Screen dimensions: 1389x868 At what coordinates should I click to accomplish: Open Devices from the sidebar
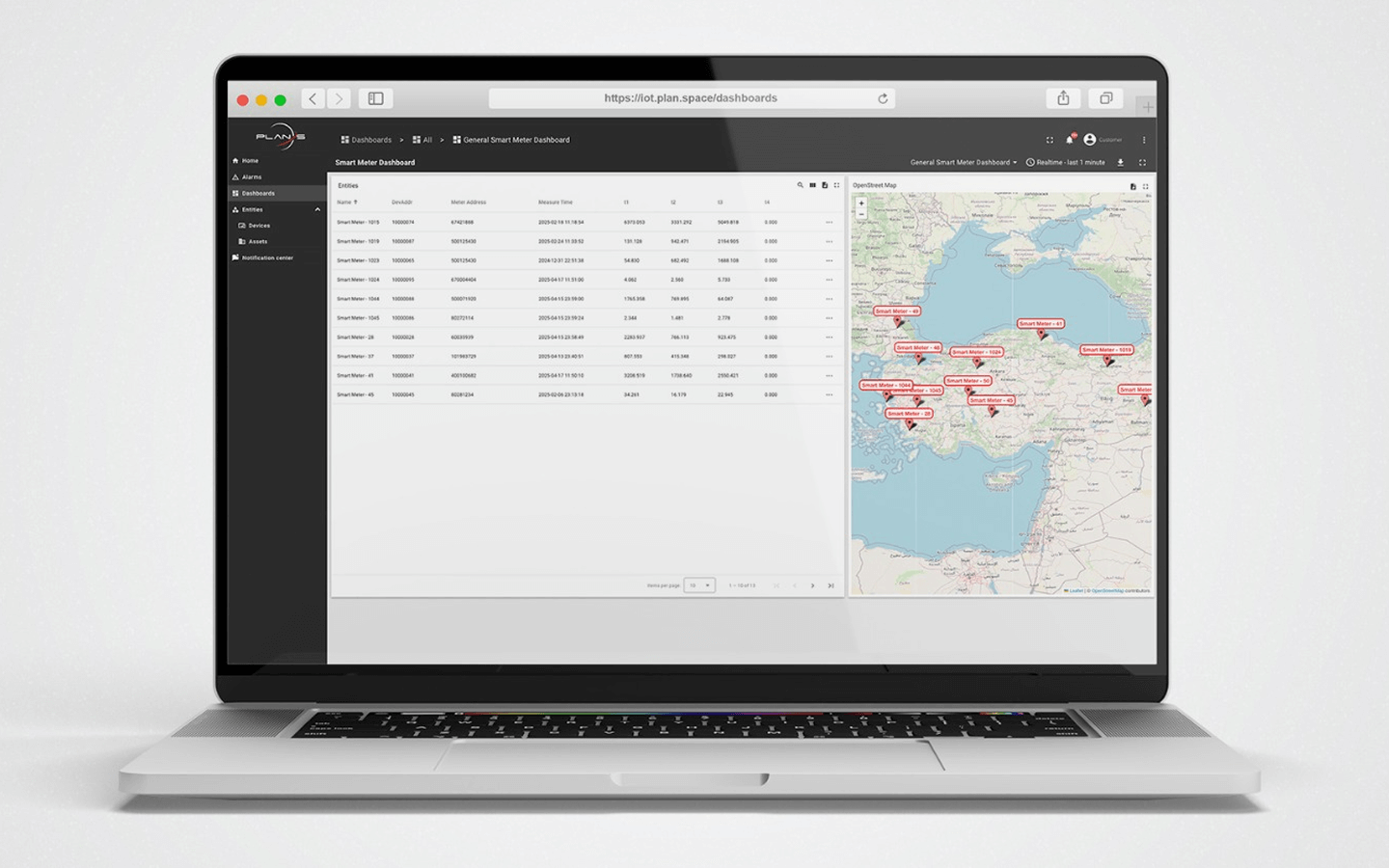point(259,226)
